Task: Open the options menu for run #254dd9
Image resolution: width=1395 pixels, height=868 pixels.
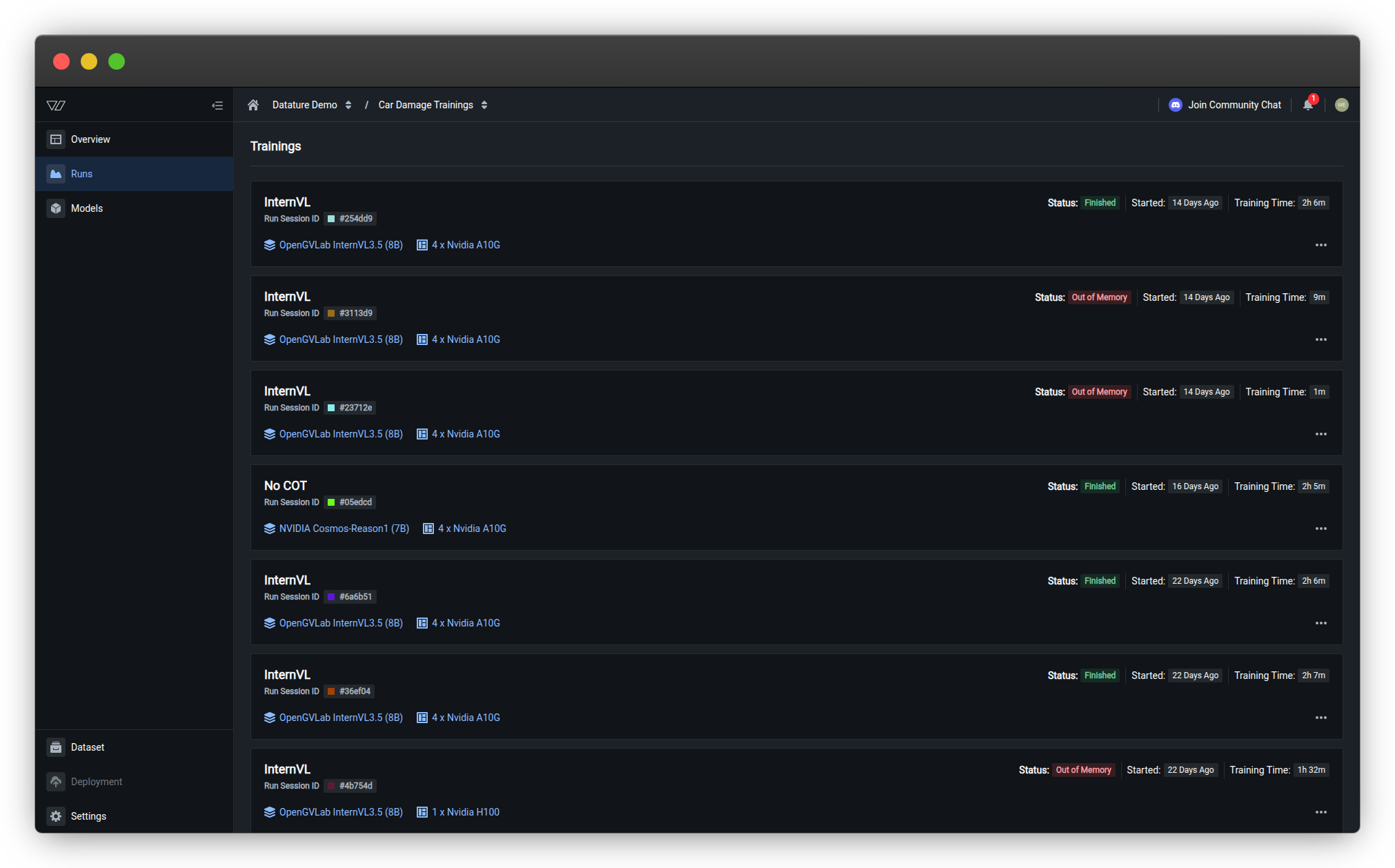Action: (x=1320, y=245)
